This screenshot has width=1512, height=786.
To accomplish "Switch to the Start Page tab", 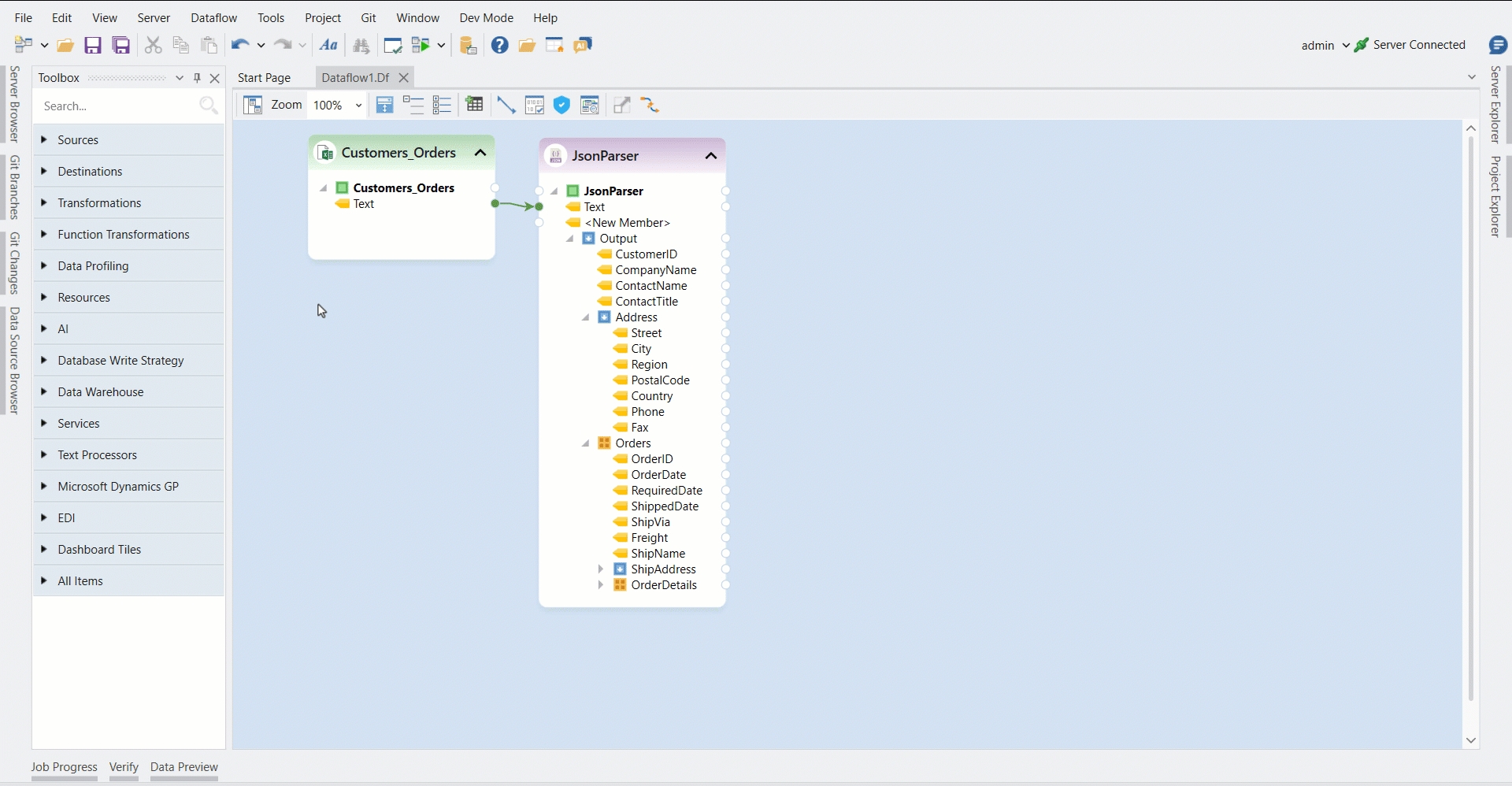I will coord(264,78).
